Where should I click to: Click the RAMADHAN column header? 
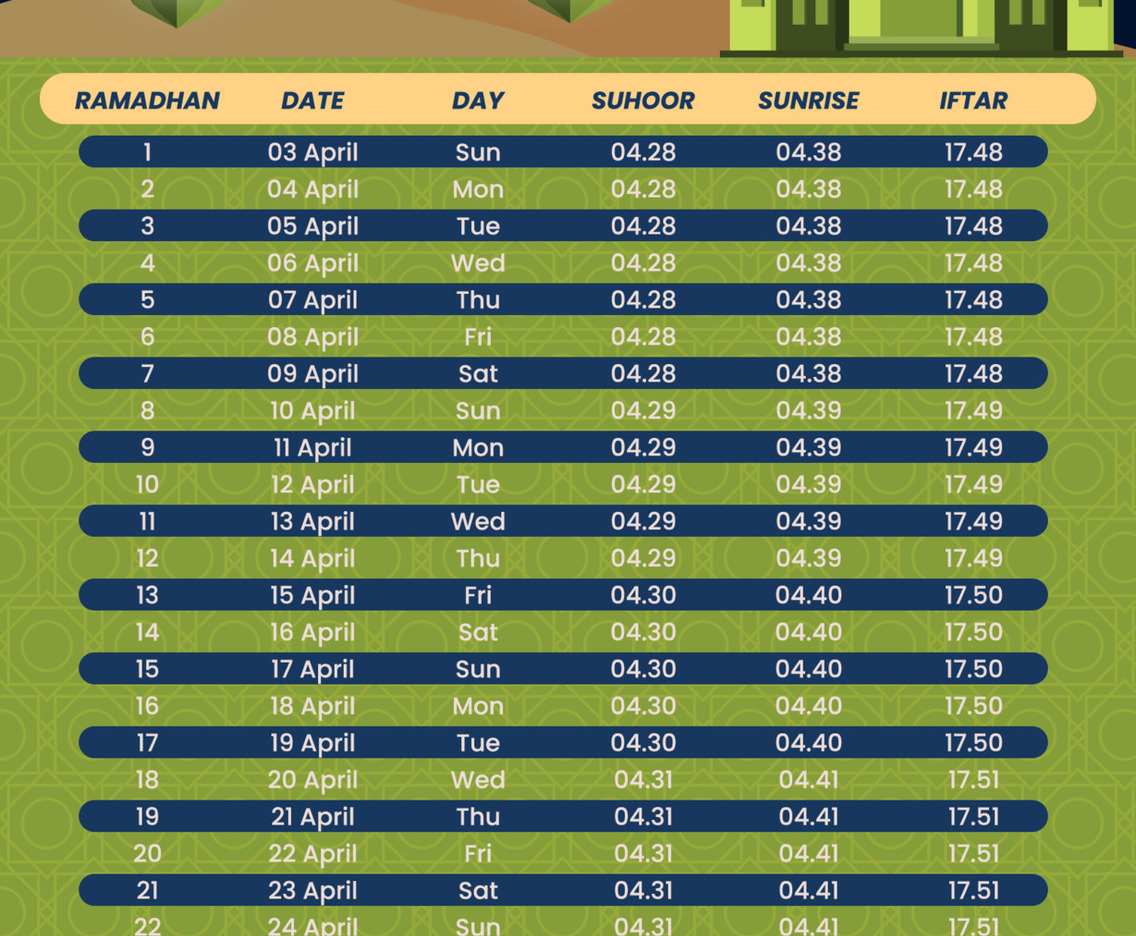click(x=147, y=100)
